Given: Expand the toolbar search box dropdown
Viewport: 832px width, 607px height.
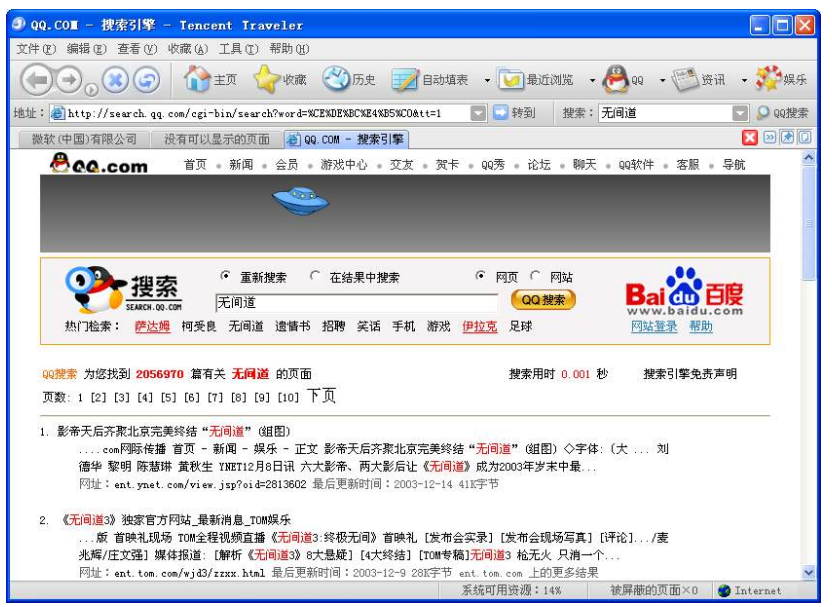Looking at the screenshot, I should (x=740, y=113).
